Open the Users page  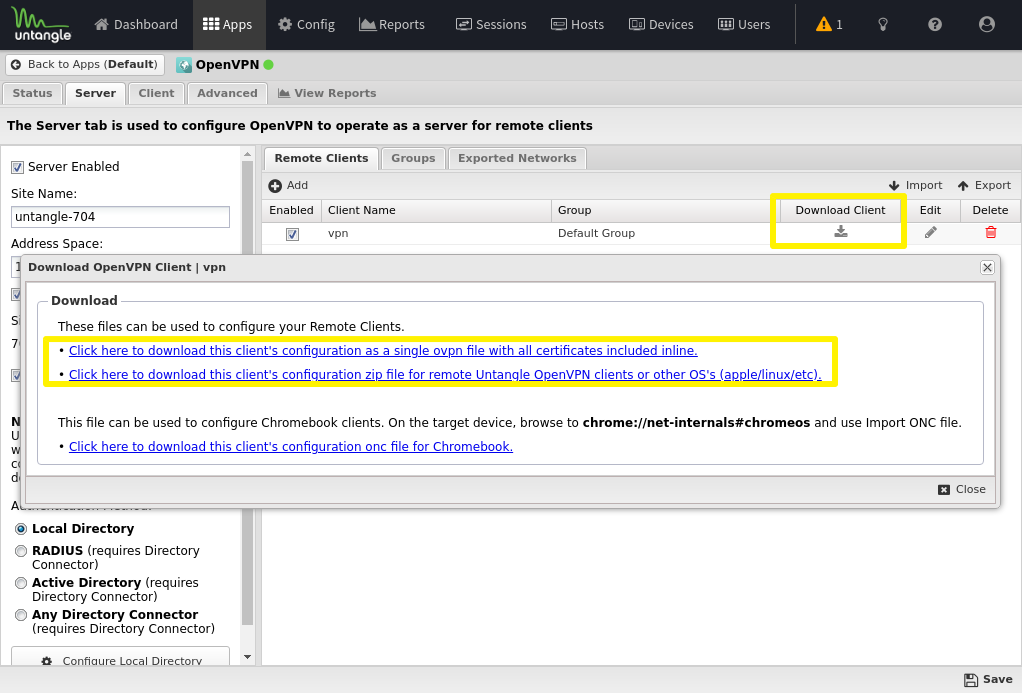click(x=744, y=24)
